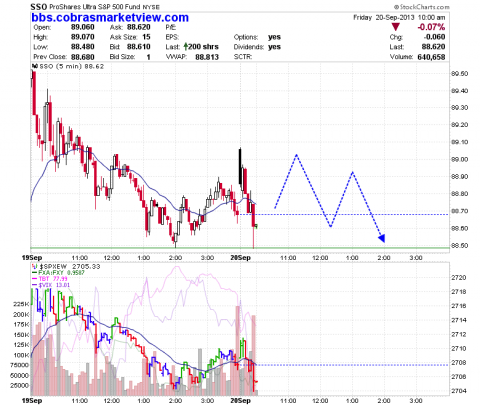
Task: Click the P/E label
Action: point(171,27)
